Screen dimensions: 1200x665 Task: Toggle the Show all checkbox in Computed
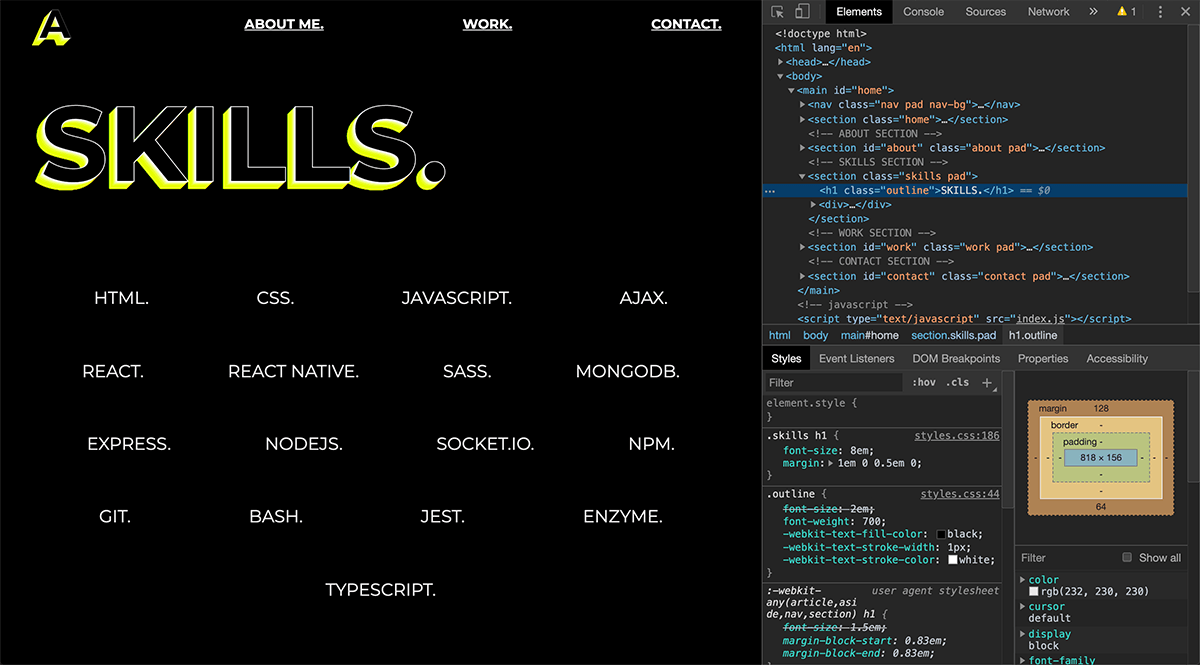point(1127,558)
